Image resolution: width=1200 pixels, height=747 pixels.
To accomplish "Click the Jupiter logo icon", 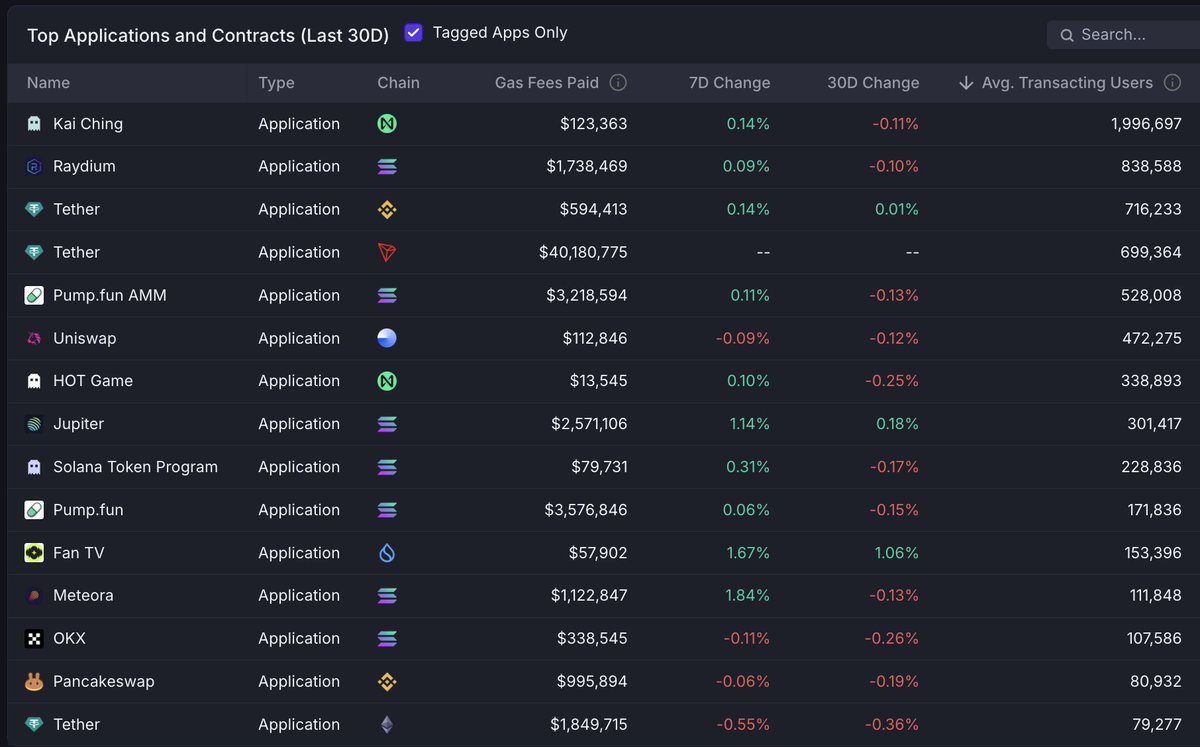I will click(34, 424).
